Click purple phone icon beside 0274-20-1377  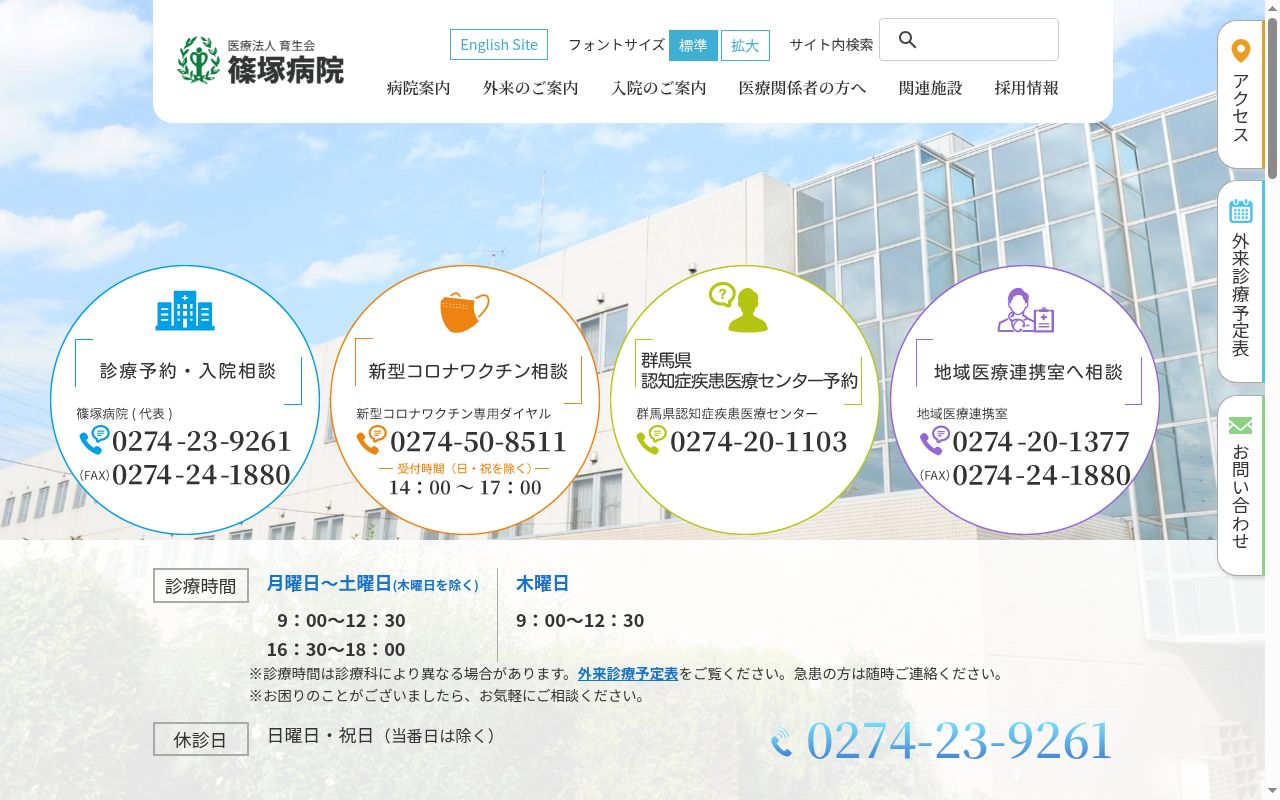click(x=934, y=440)
